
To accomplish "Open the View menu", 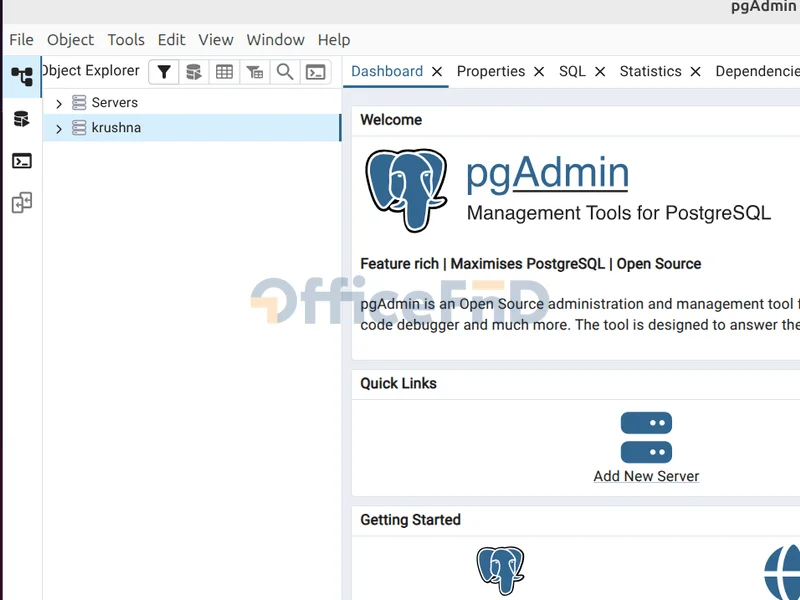I will 216,40.
